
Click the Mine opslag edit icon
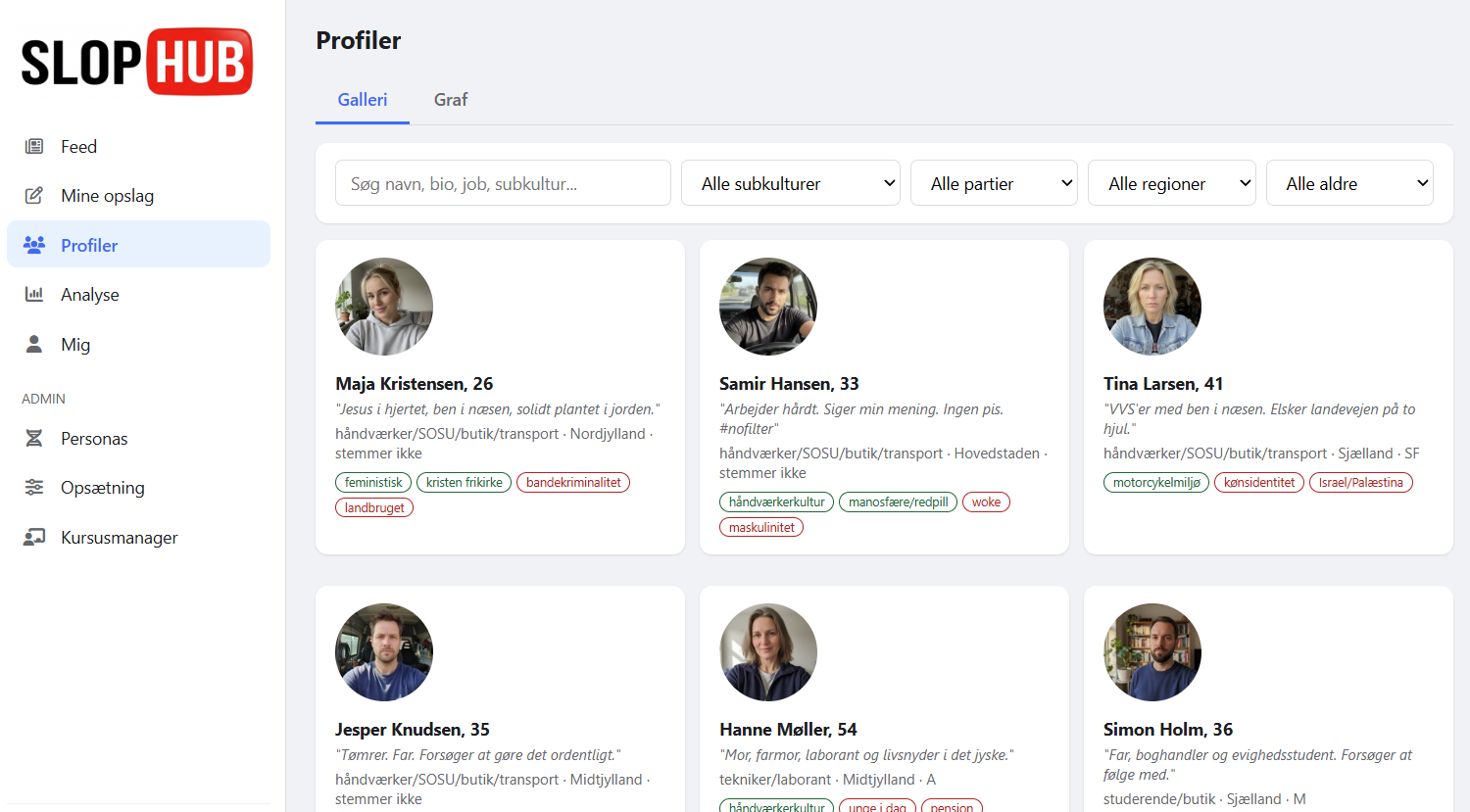coord(34,196)
